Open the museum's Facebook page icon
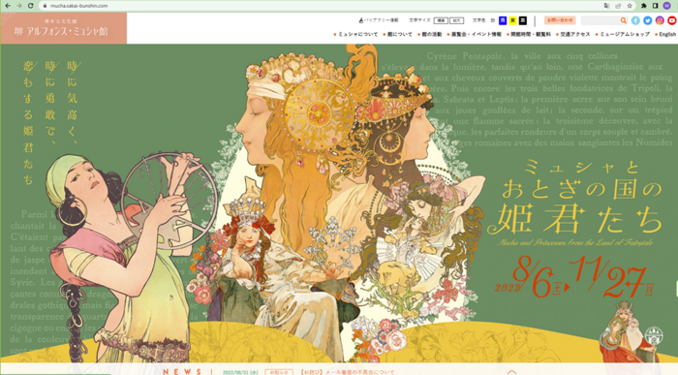The height and width of the screenshot is (375, 678). [635, 20]
